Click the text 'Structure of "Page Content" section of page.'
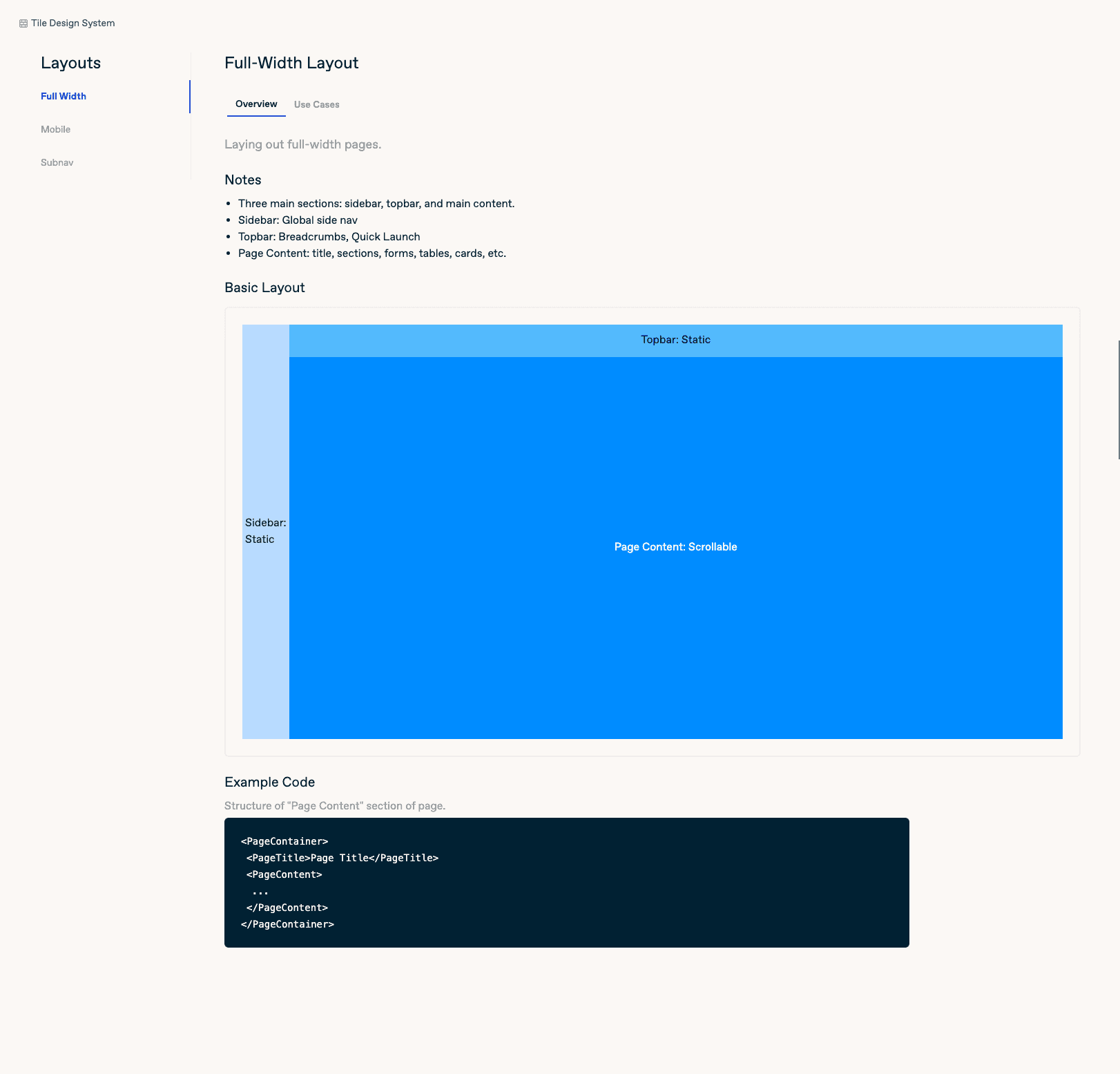1120x1074 pixels. click(335, 806)
